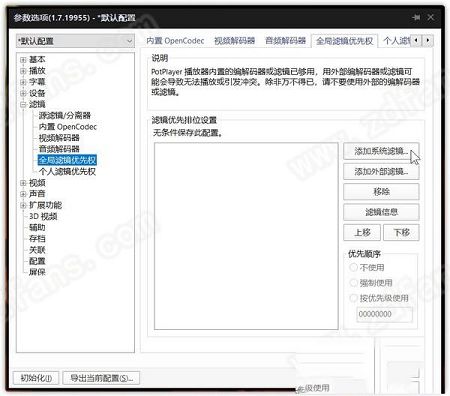The height and width of the screenshot is (396, 450).
Task: Select the 按优先级使用 radio option
Action: tap(379, 298)
